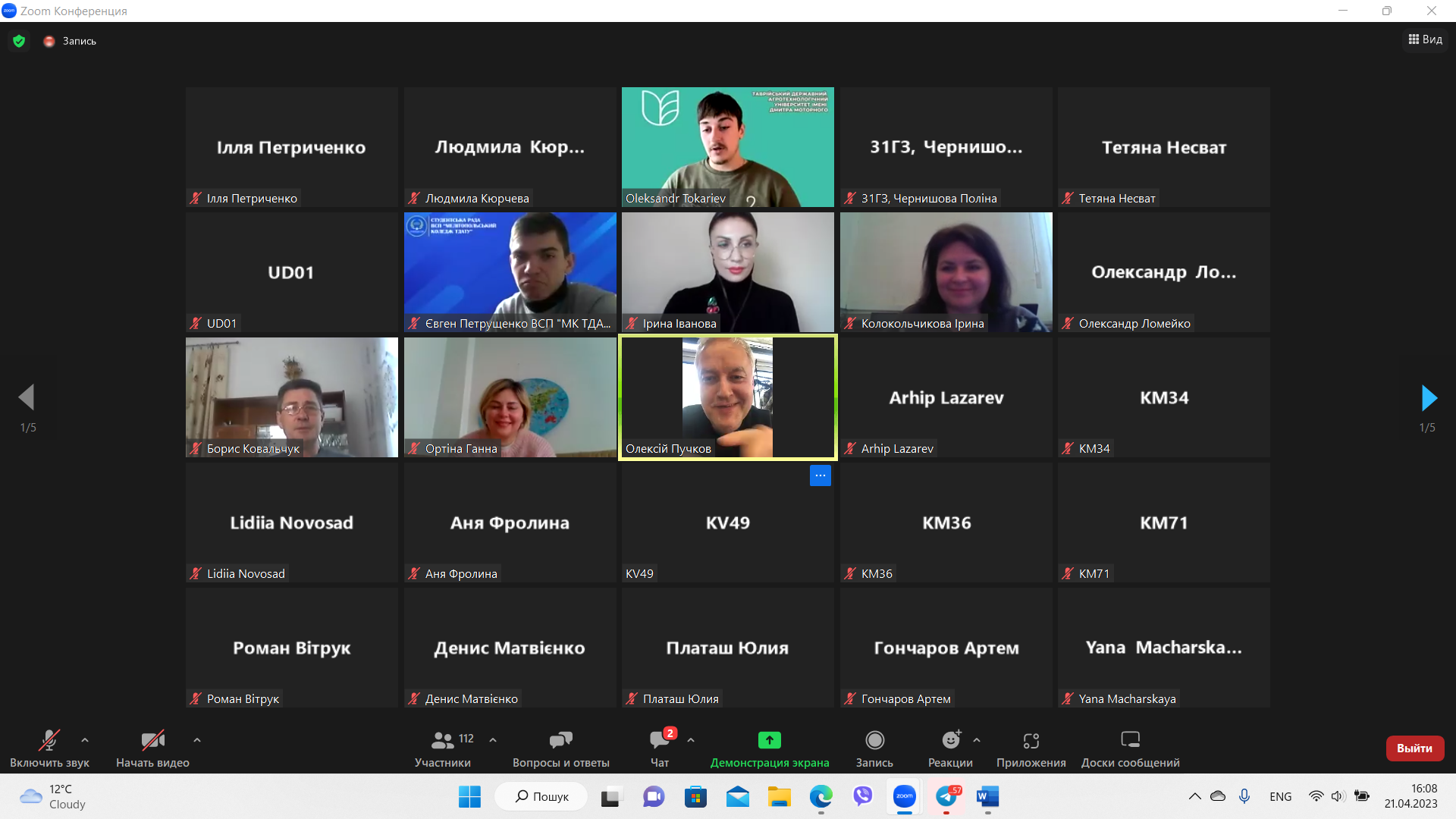This screenshot has height=819, width=1456.
Task: Open the blue more options button on KV49 tile
Action: coord(820,475)
